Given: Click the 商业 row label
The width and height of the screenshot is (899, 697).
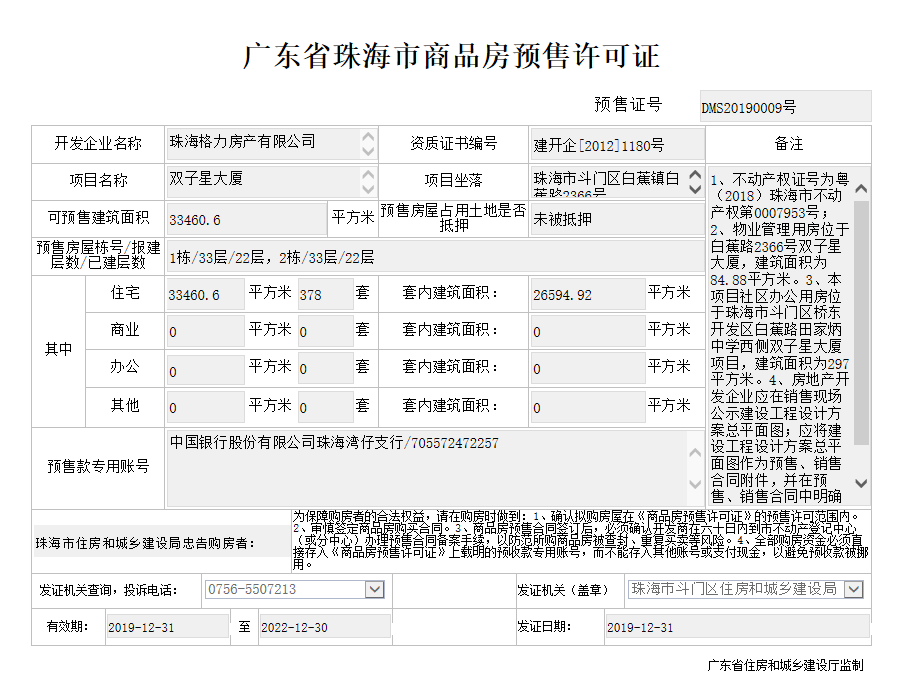Looking at the screenshot, I should [124, 330].
